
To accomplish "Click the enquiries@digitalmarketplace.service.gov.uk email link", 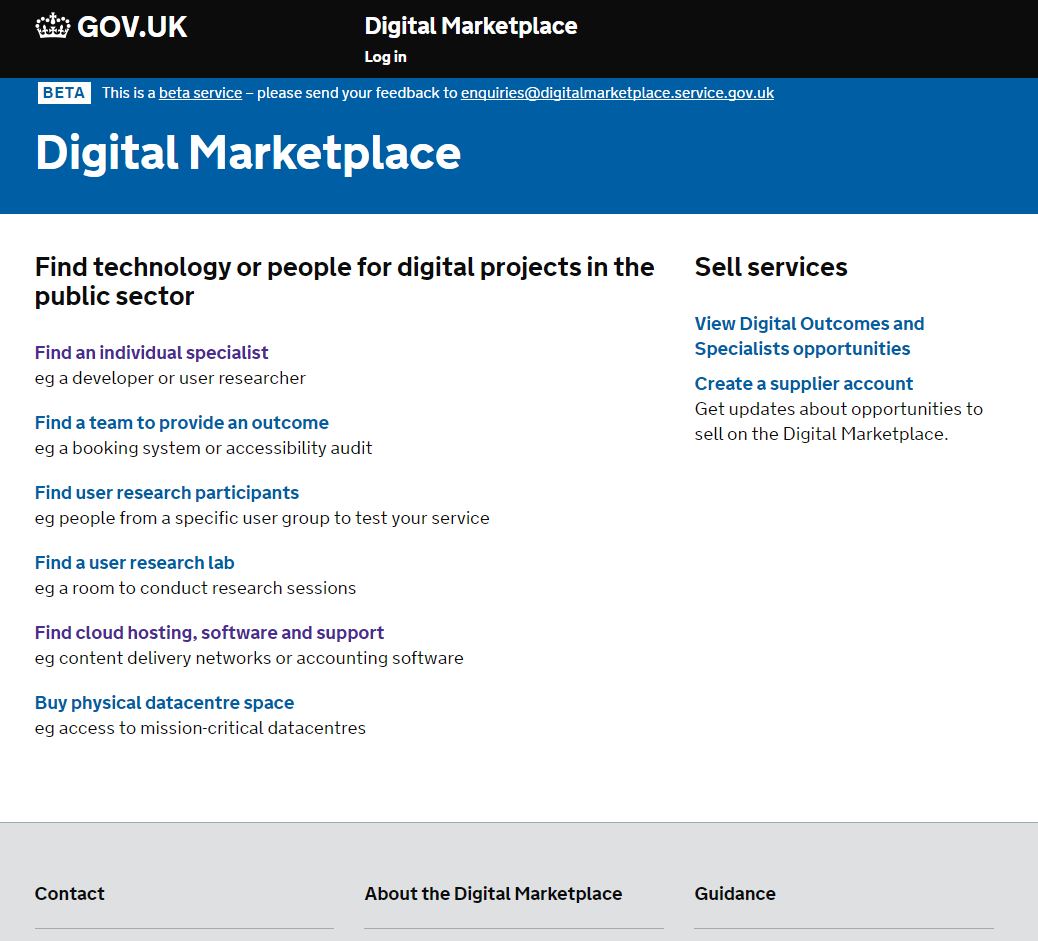I will (x=617, y=93).
